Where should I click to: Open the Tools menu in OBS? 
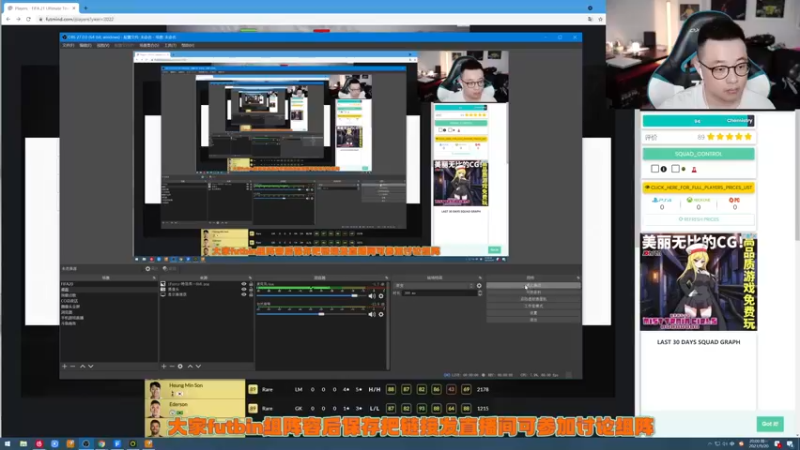click(170, 45)
